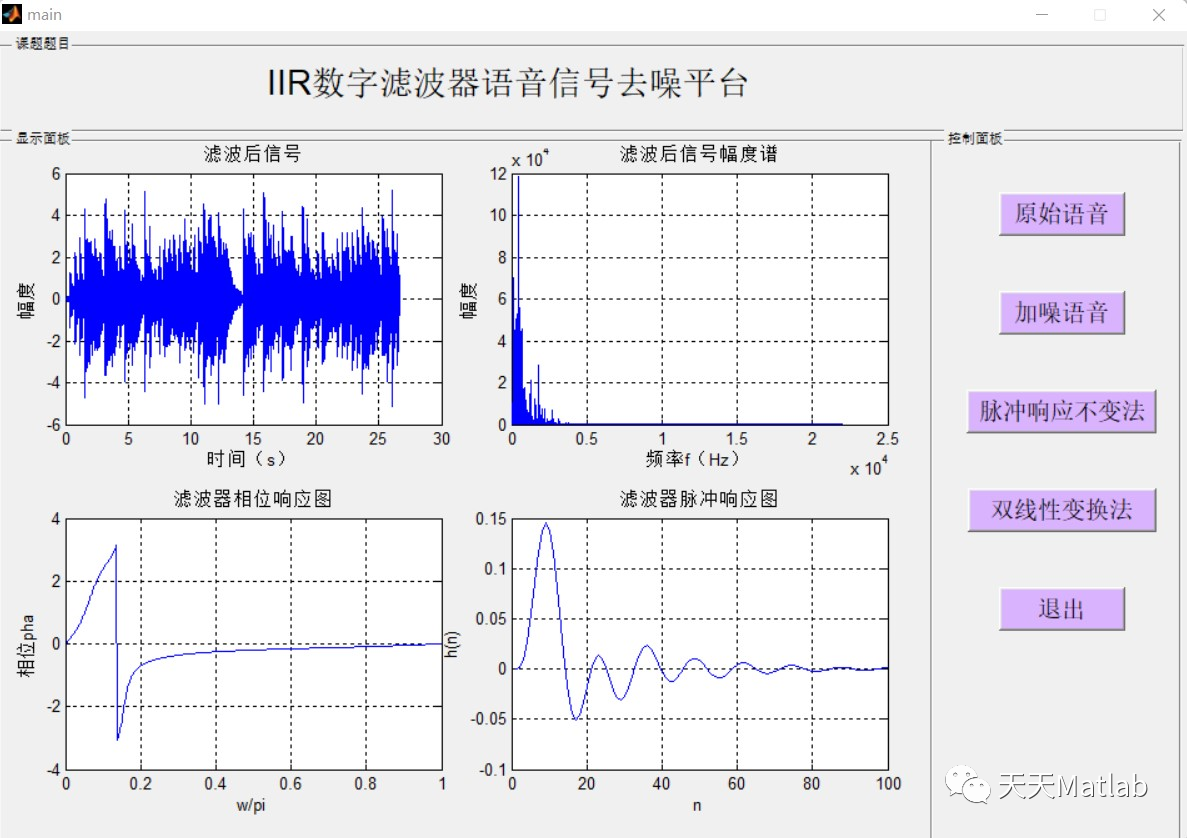Click the platform title IIR数字滤波器语音信号去噪平台
This screenshot has width=1187, height=838.
[x=510, y=84]
